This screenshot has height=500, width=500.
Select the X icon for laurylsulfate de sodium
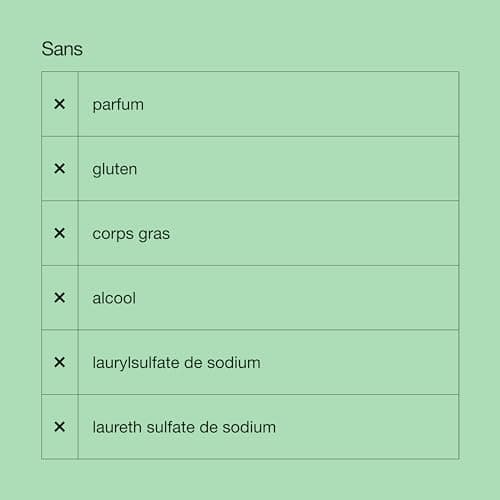pyautogui.click(x=59, y=362)
